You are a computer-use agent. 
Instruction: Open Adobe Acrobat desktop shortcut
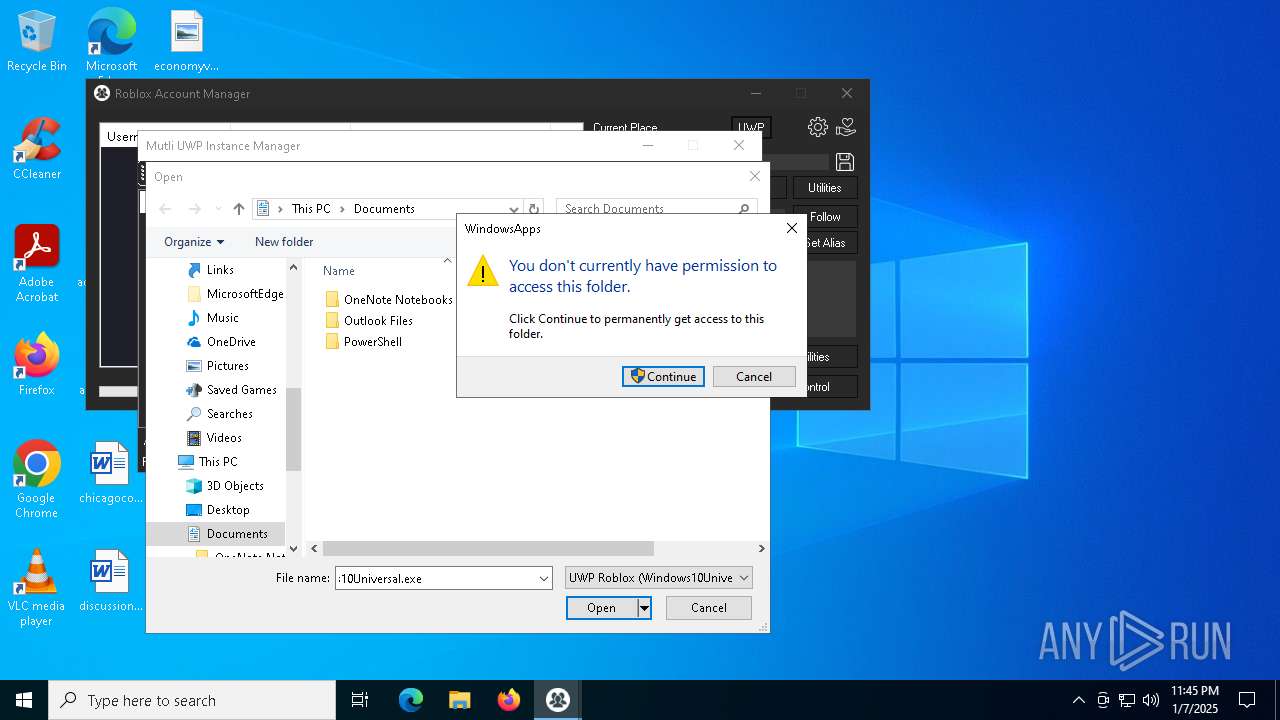coord(37,263)
